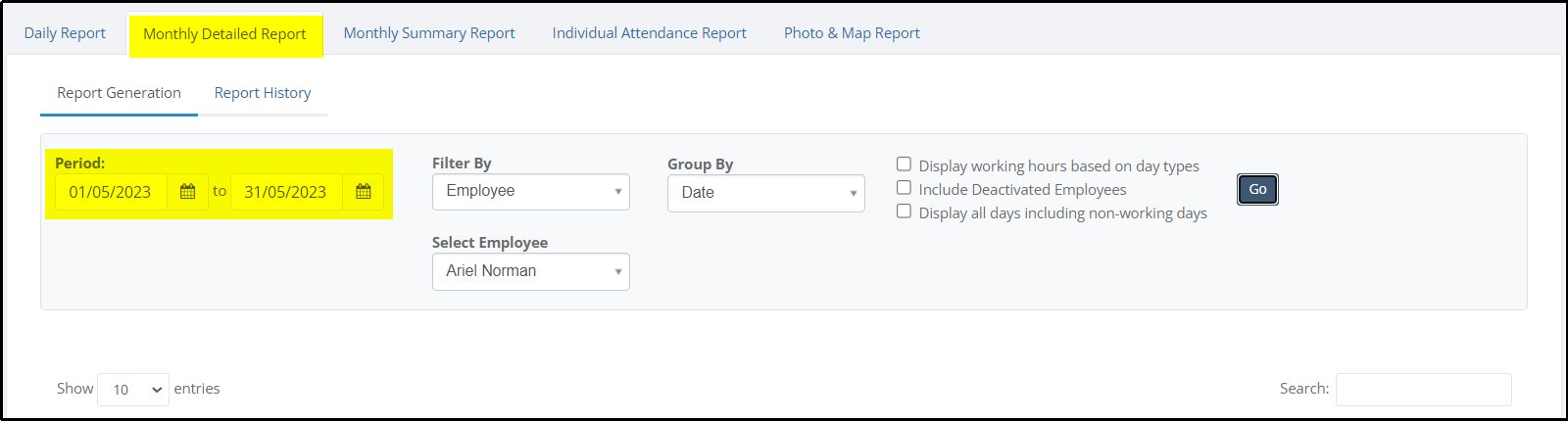Enable working hours based on day types
1568x422 pixels.
[904, 164]
